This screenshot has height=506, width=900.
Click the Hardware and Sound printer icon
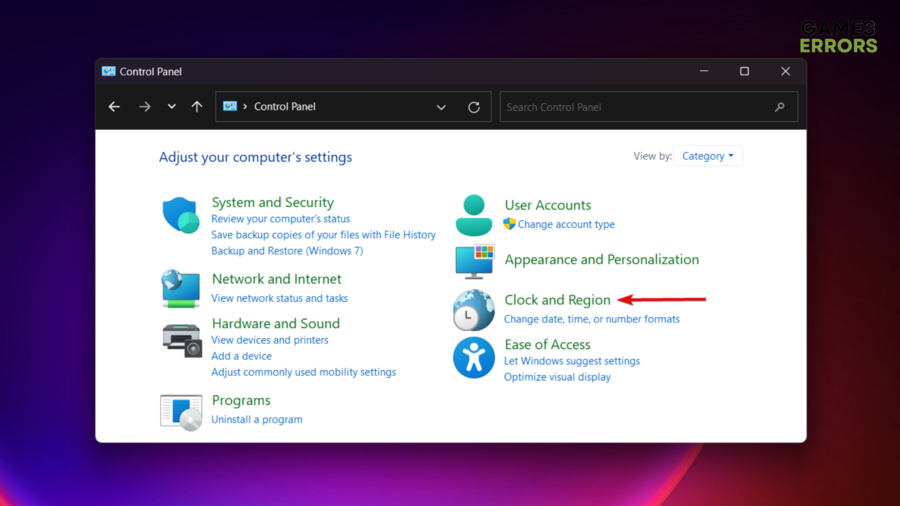182,340
